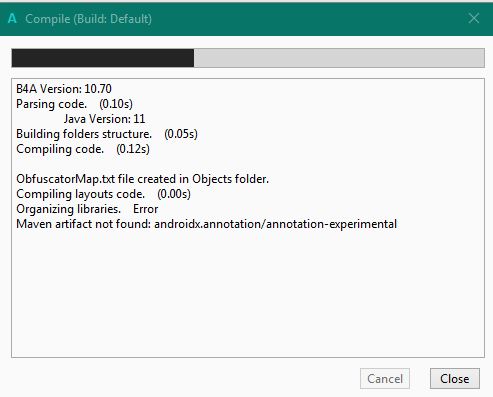The image size is (493, 397).
Task: Select the 'B4A Version: 10.70' line
Action: click(64, 89)
